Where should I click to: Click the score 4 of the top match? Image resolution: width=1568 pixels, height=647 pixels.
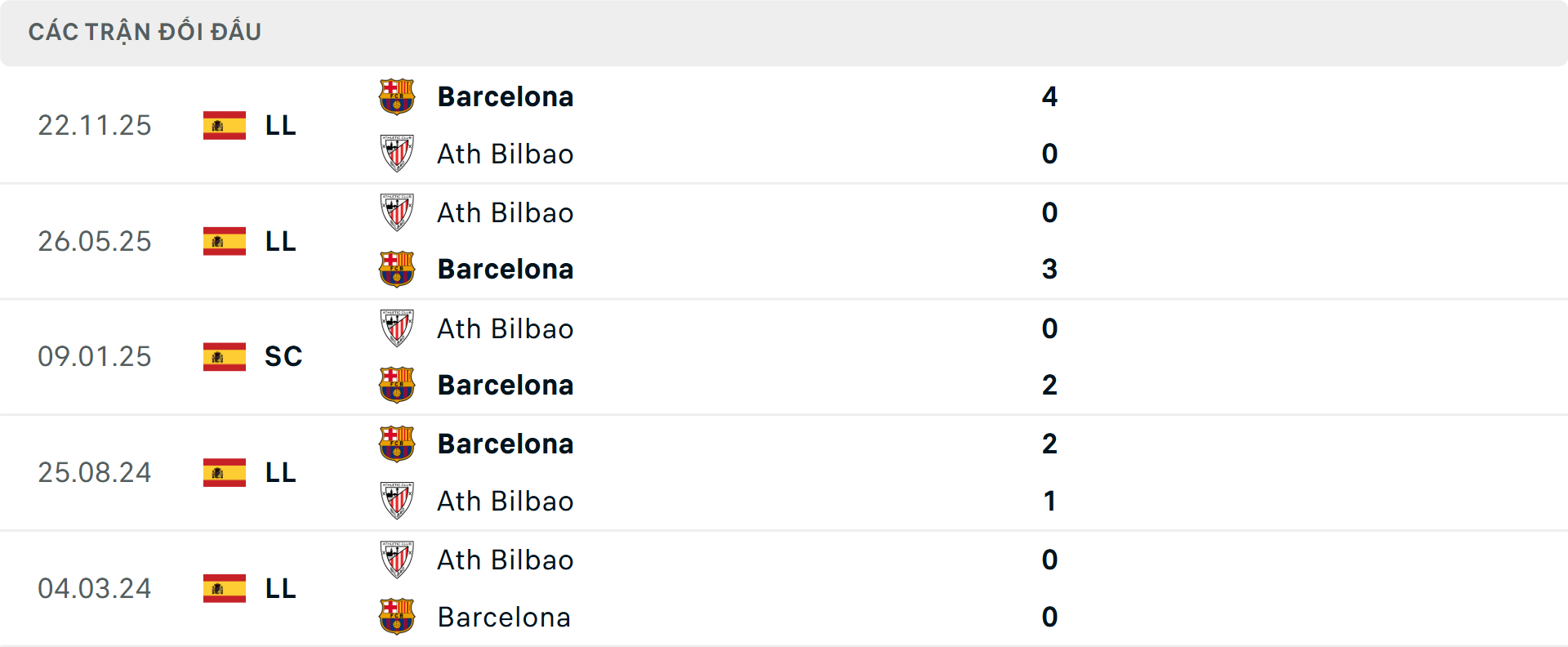click(1050, 96)
